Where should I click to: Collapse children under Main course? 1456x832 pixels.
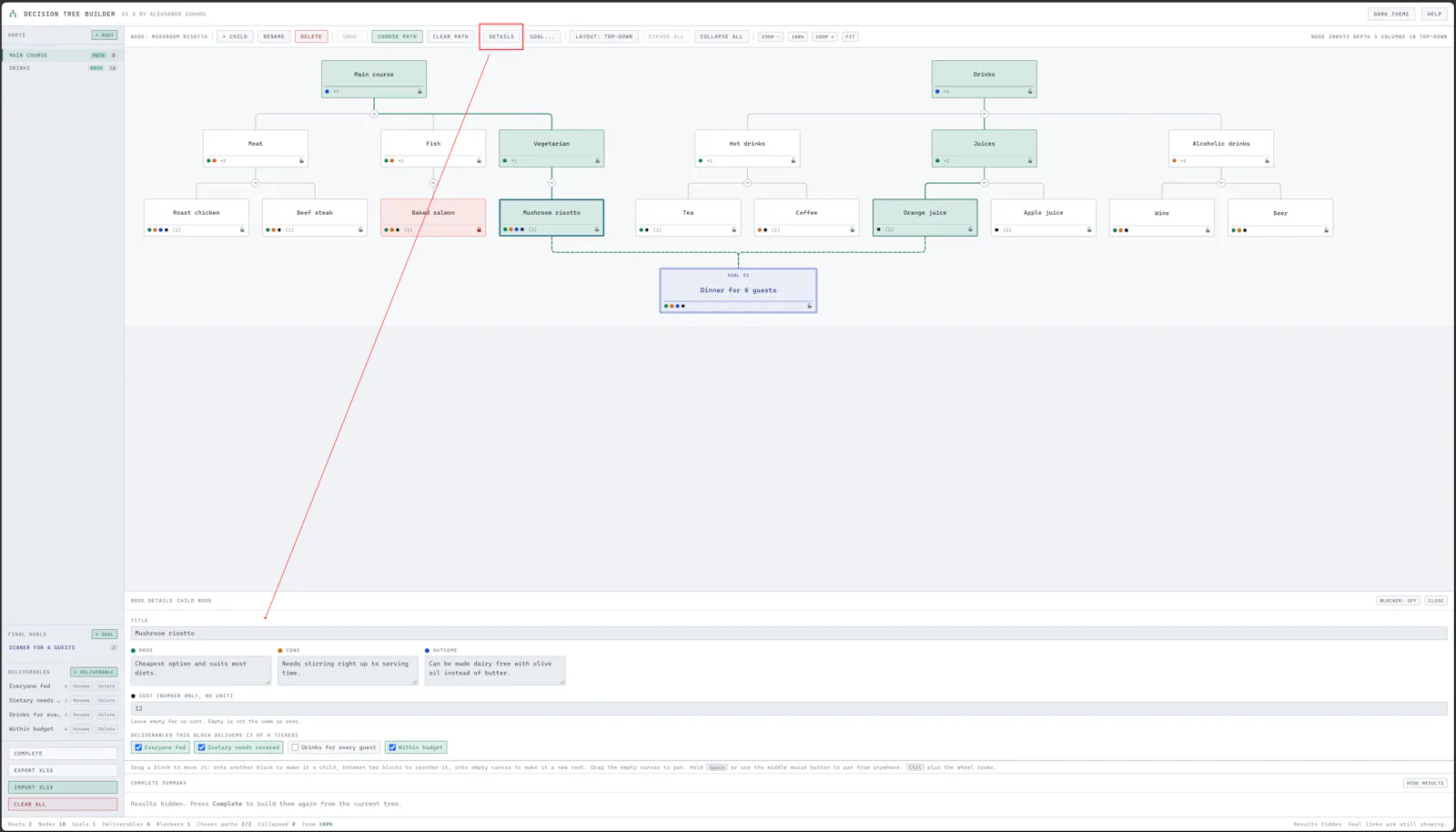[374, 114]
